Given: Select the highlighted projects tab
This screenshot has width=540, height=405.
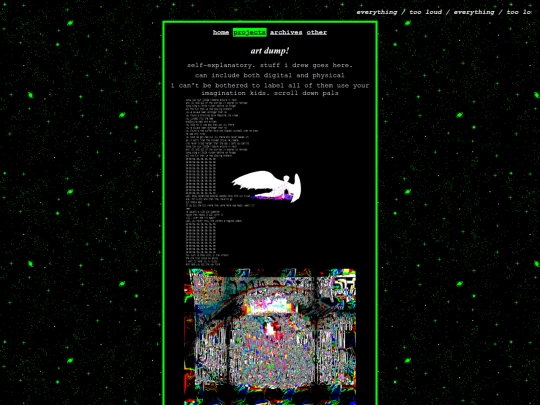Looking at the screenshot, I should pyautogui.click(x=250, y=32).
